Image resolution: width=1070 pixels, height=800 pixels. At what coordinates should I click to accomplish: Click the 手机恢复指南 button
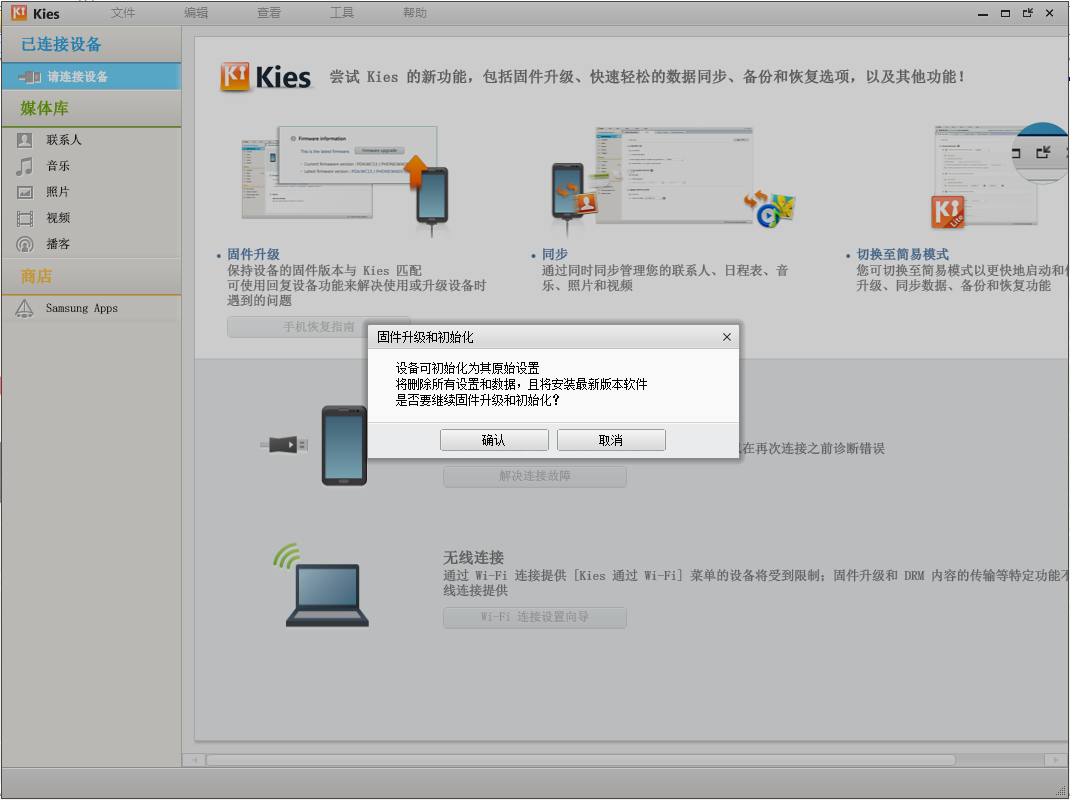point(319,327)
